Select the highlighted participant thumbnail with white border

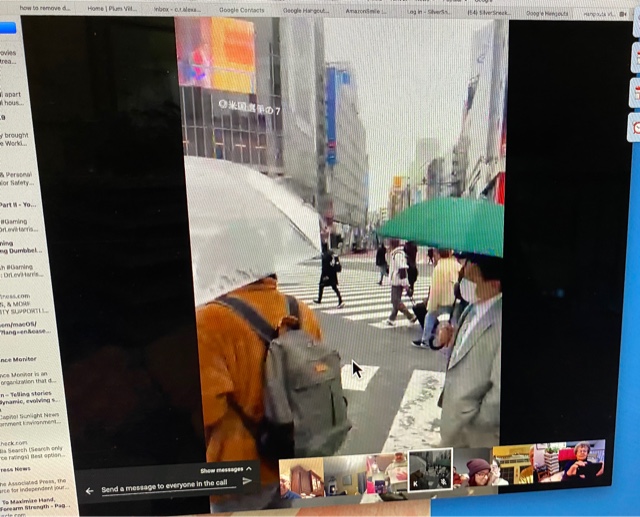pyautogui.click(x=431, y=469)
